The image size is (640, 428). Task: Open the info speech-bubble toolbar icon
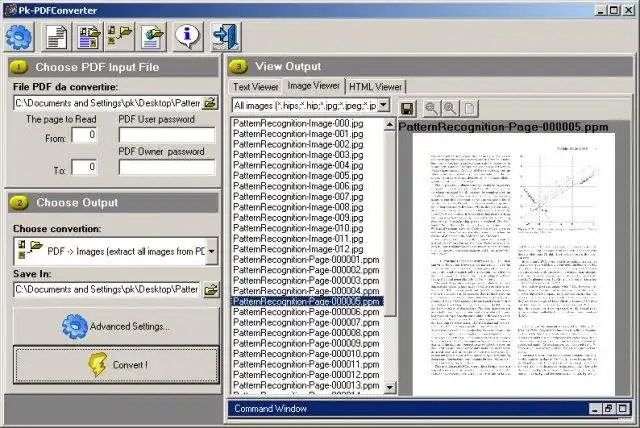pyautogui.click(x=188, y=37)
